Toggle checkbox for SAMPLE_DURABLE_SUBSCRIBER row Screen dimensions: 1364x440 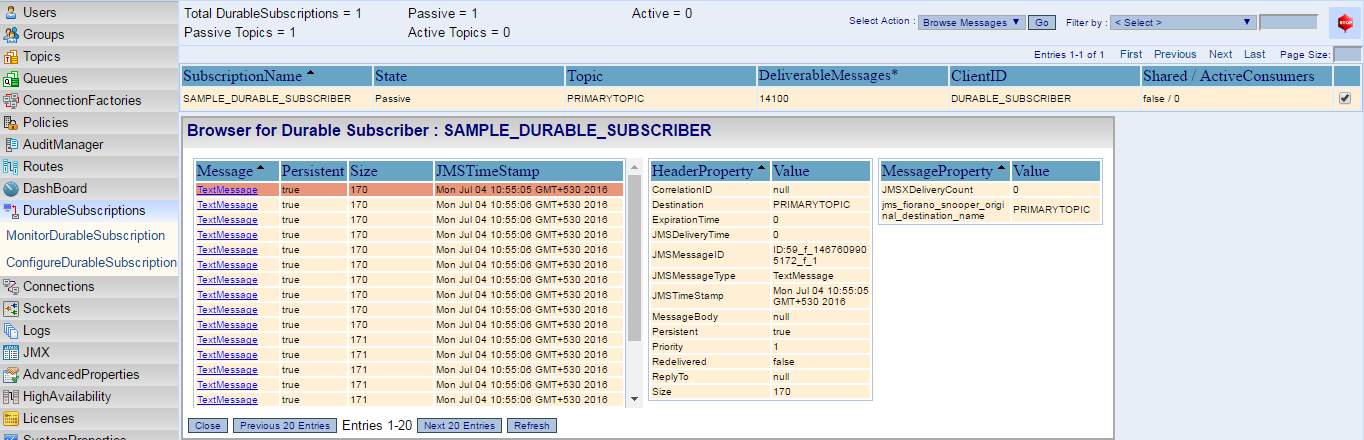click(1344, 98)
